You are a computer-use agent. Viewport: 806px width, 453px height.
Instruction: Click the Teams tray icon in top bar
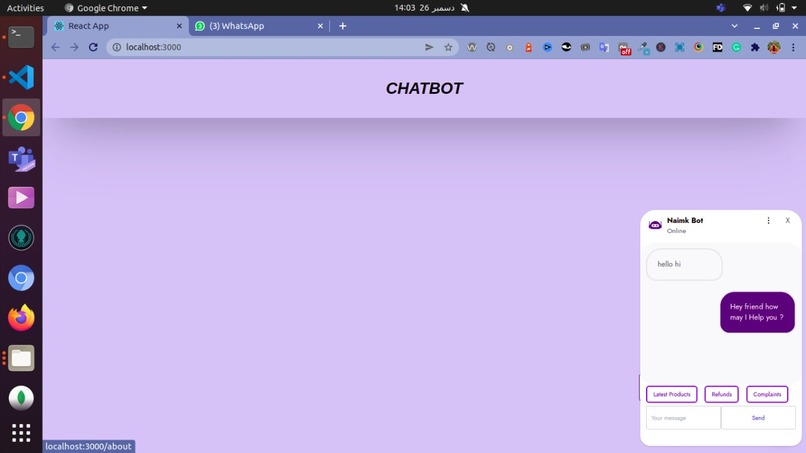(721, 8)
